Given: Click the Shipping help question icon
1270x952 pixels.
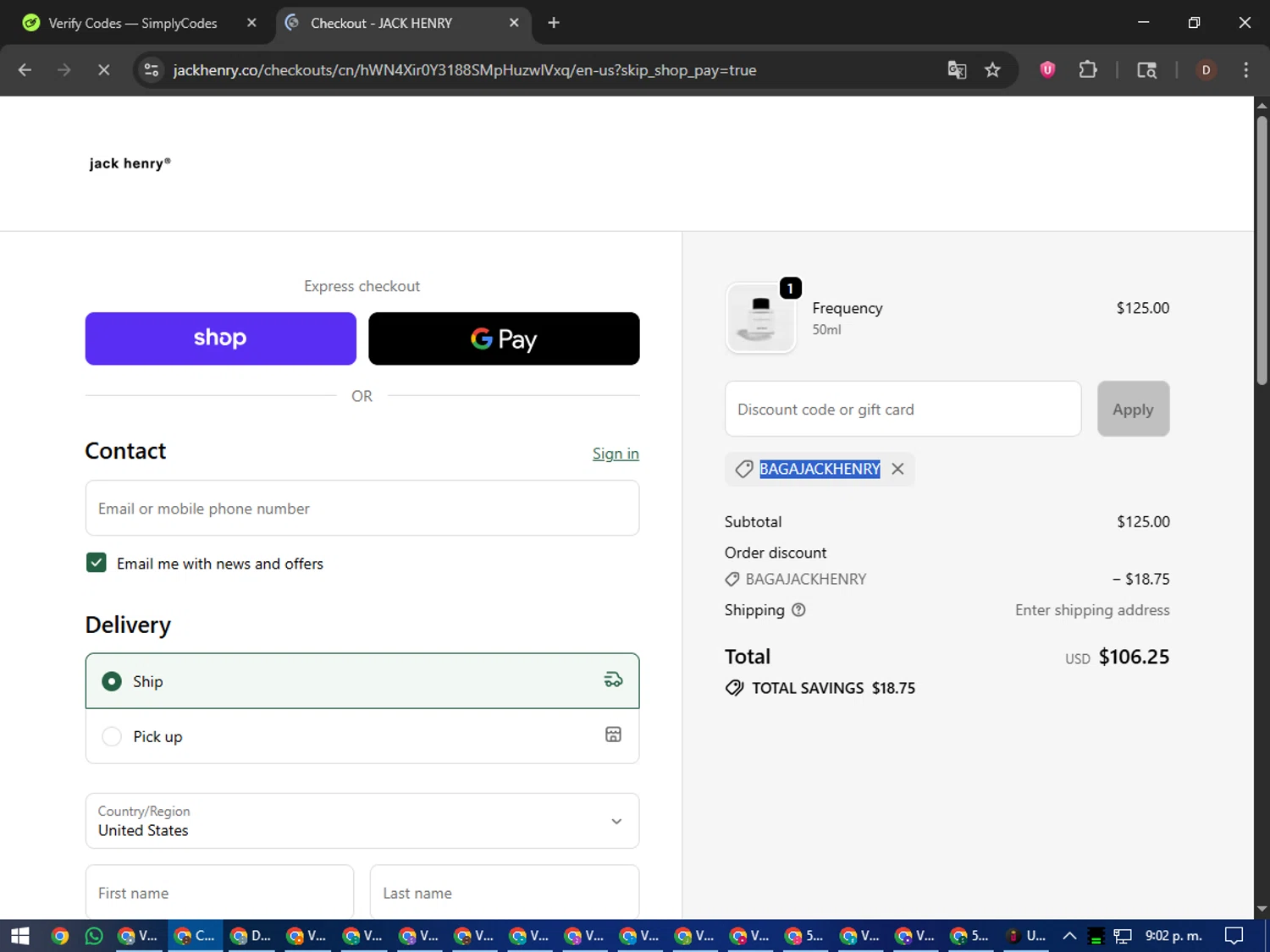Looking at the screenshot, I should (798, 610).
